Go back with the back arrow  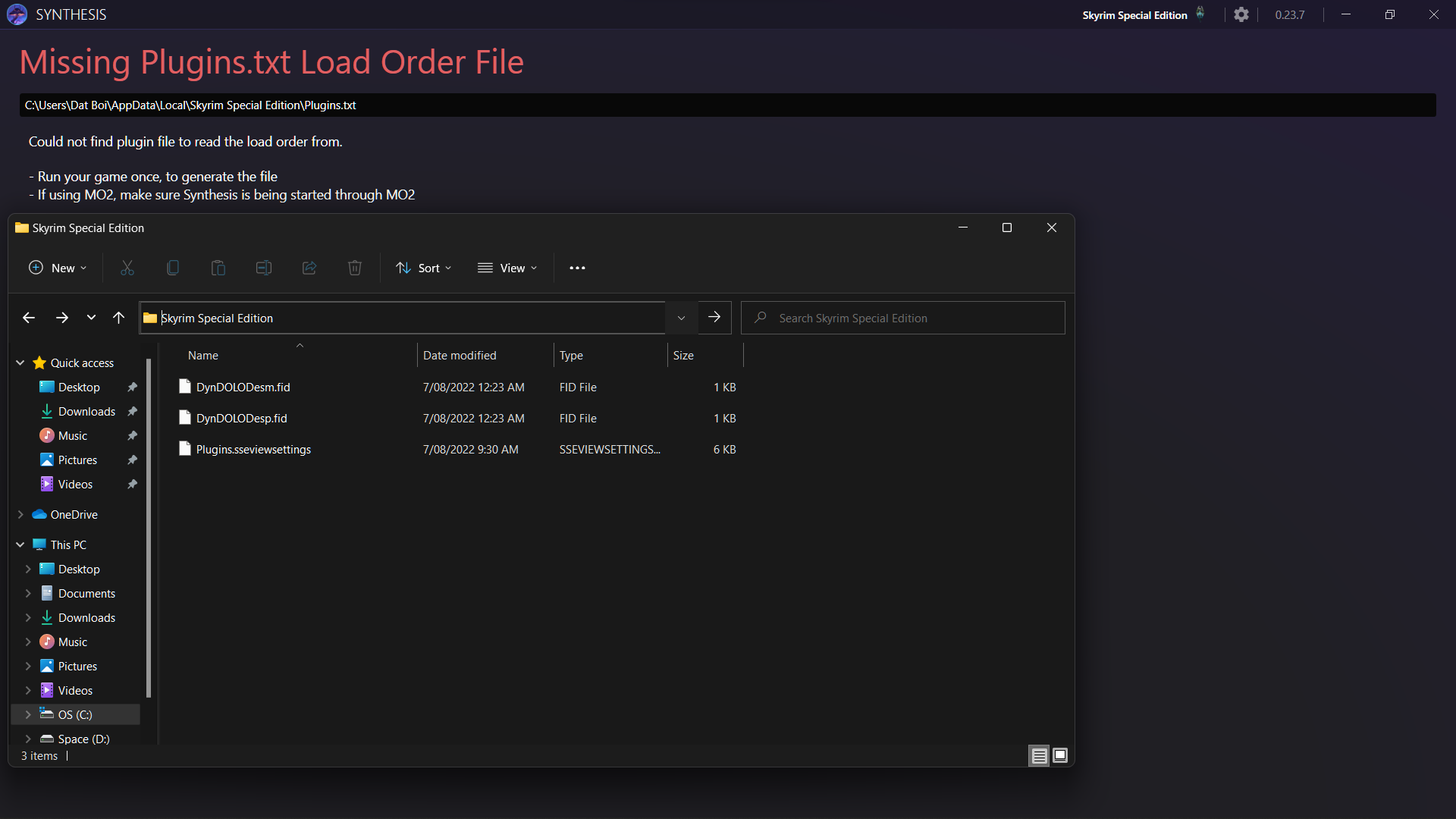pyautogui.click(x=28, y=318)
